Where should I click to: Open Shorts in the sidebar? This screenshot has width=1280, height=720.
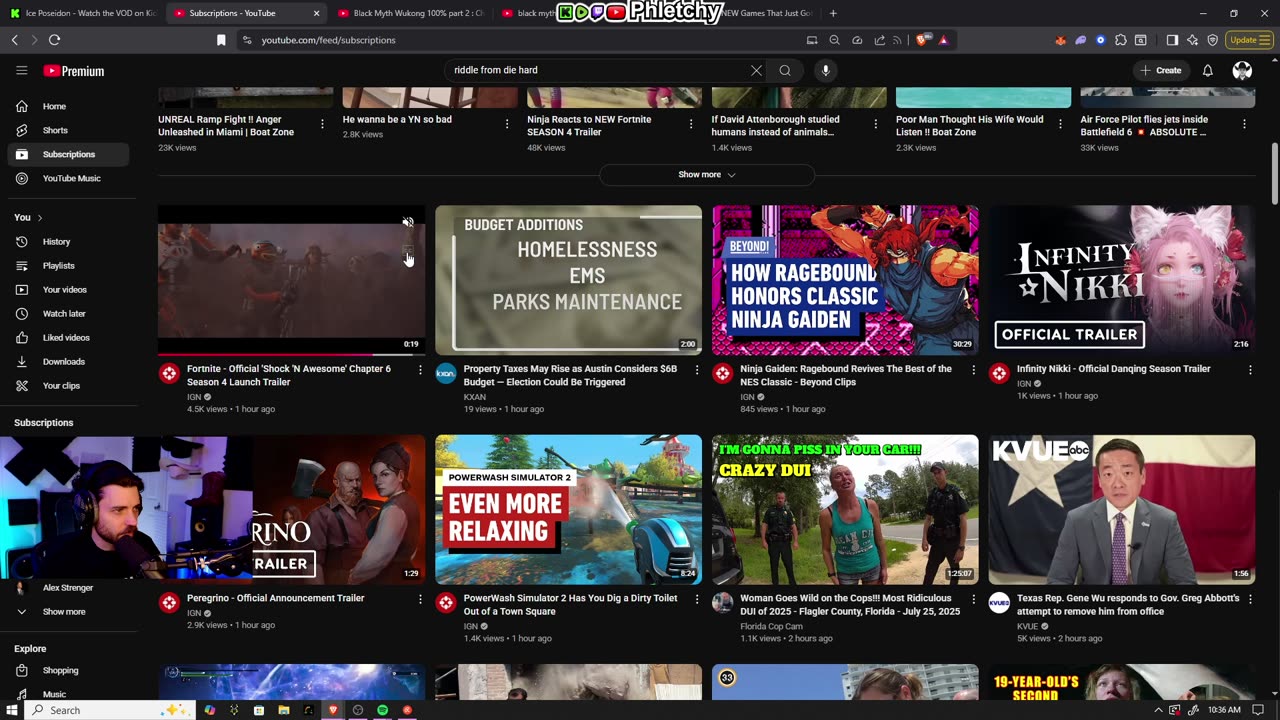pyautogui.click(x=68, y=130)
